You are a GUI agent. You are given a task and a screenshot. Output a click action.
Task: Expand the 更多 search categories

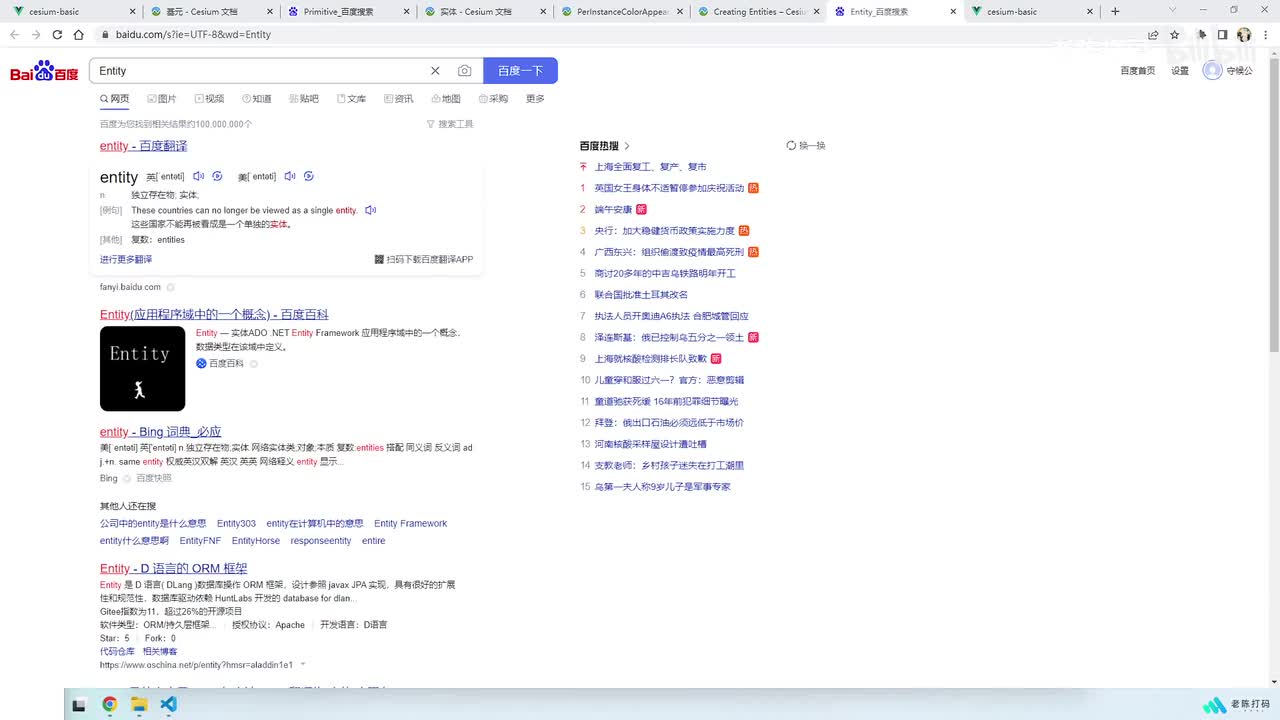pyautogui.click(x=535, y=99)
